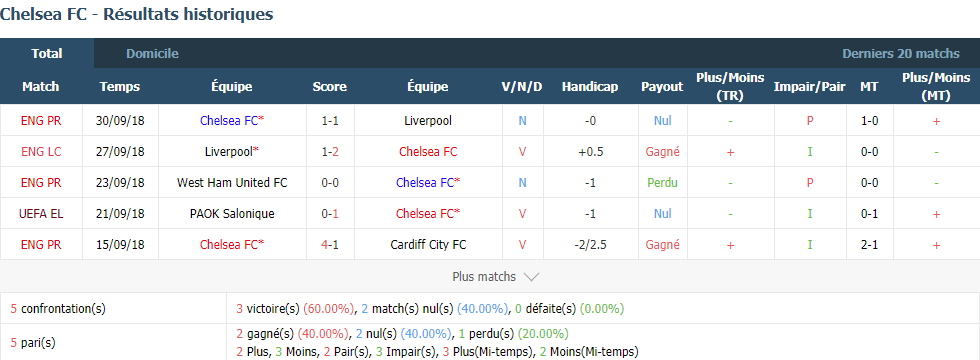This screenshot has height=360, width=980.
Task: Select the Handicap column header
Action: tap(589, 87)
